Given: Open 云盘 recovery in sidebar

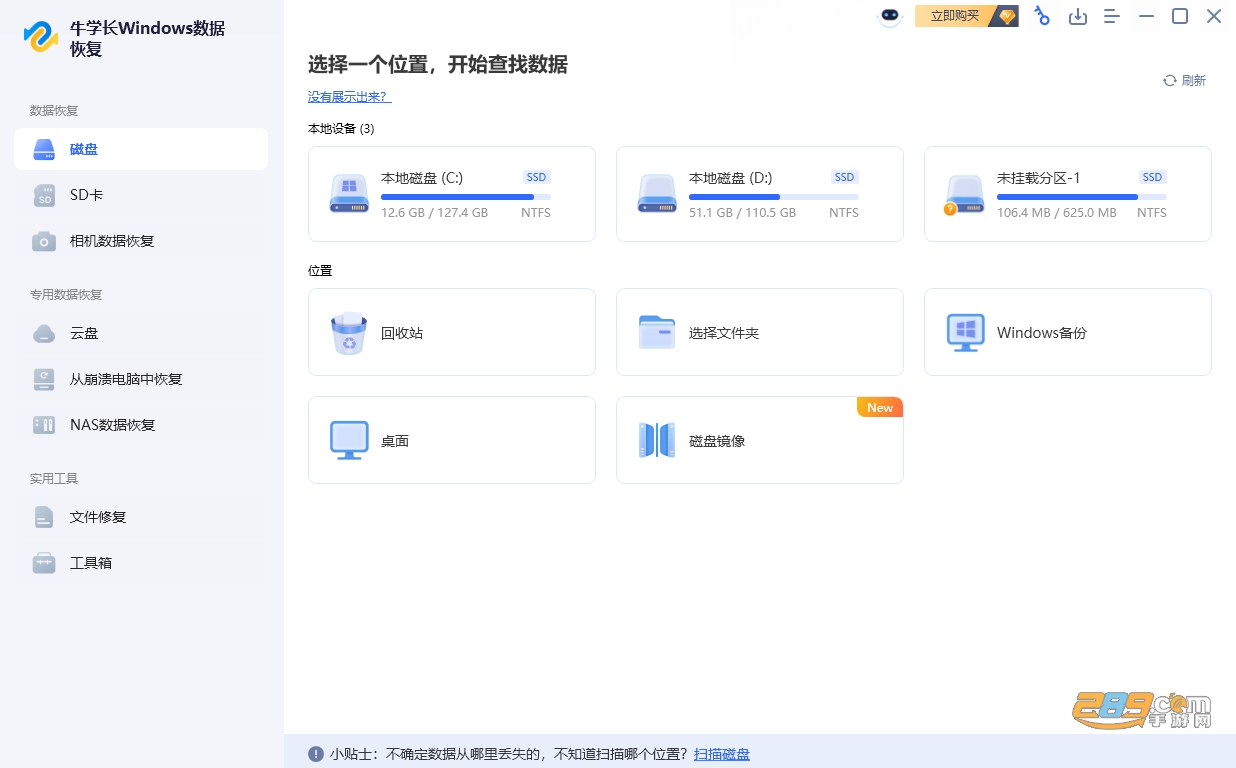Looking at the screenshot, I should [x=141, y=333].
